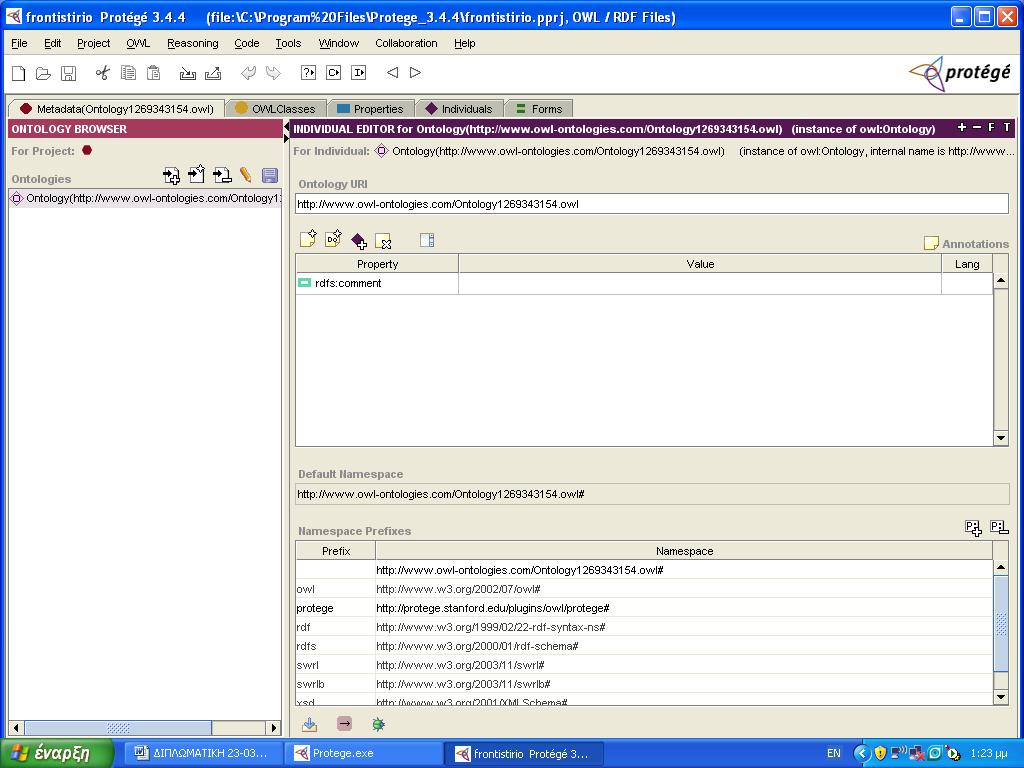This screenshot has width=1024, height=768.
Task: Switch to the Properties tab
Action: coord(370,109)
